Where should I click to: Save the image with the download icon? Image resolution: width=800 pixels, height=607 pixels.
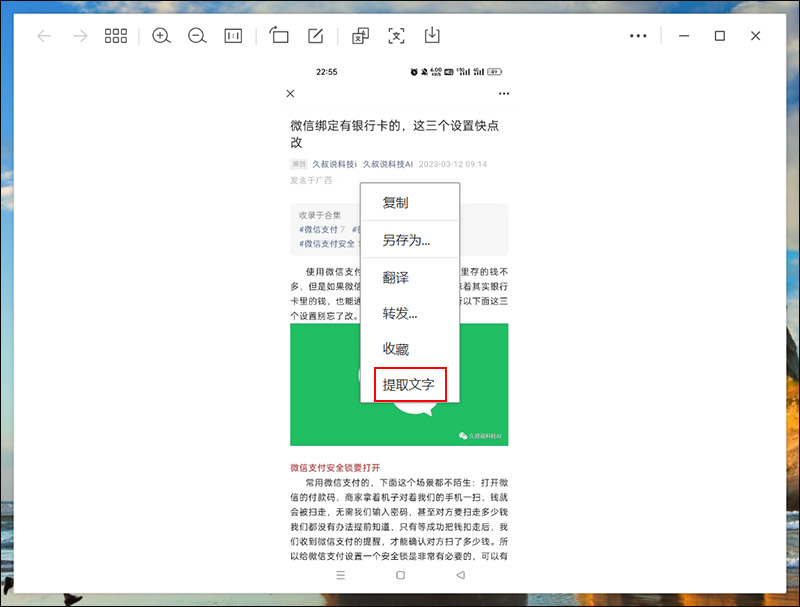(431, 36)
